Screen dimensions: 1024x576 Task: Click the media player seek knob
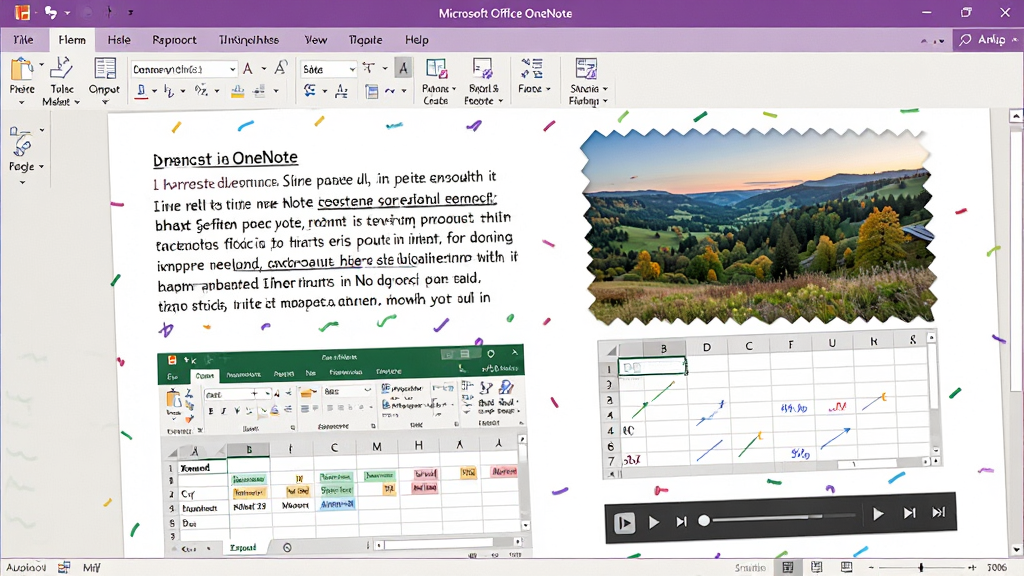[704, 520]
